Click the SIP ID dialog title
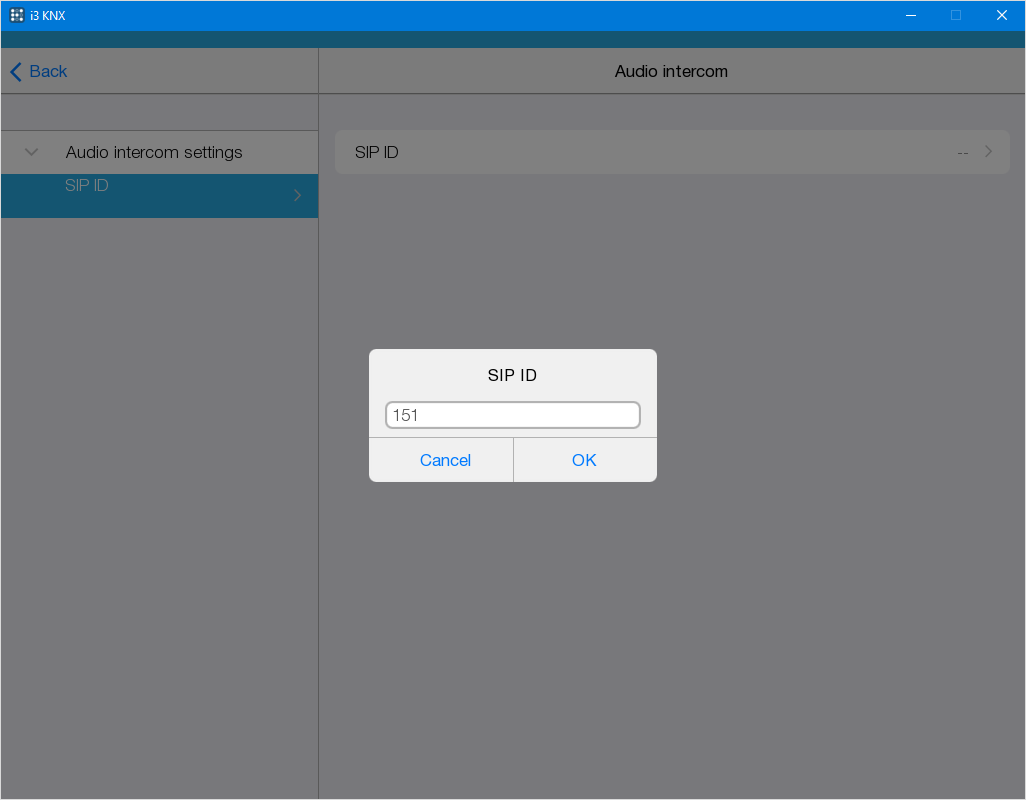 click(x=512, y=375)
